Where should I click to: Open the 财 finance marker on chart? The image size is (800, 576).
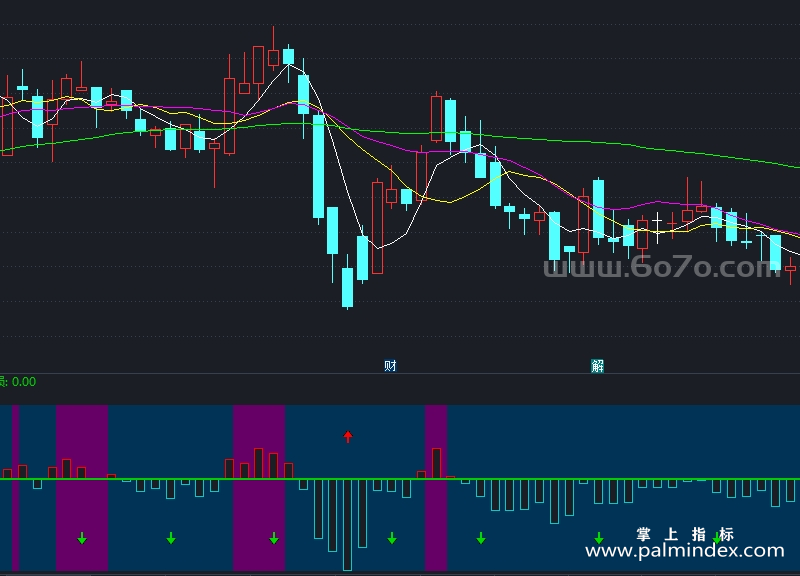click(x=390, y=366)
